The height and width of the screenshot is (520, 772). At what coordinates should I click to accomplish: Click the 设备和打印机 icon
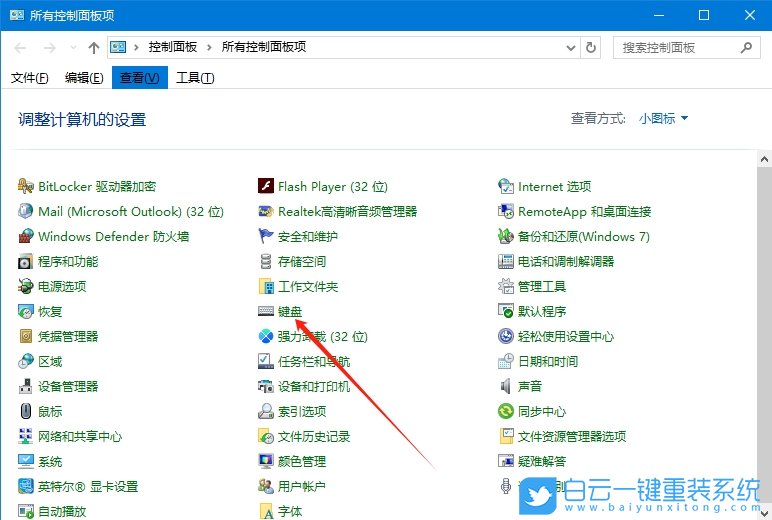[x=266, y=386]
